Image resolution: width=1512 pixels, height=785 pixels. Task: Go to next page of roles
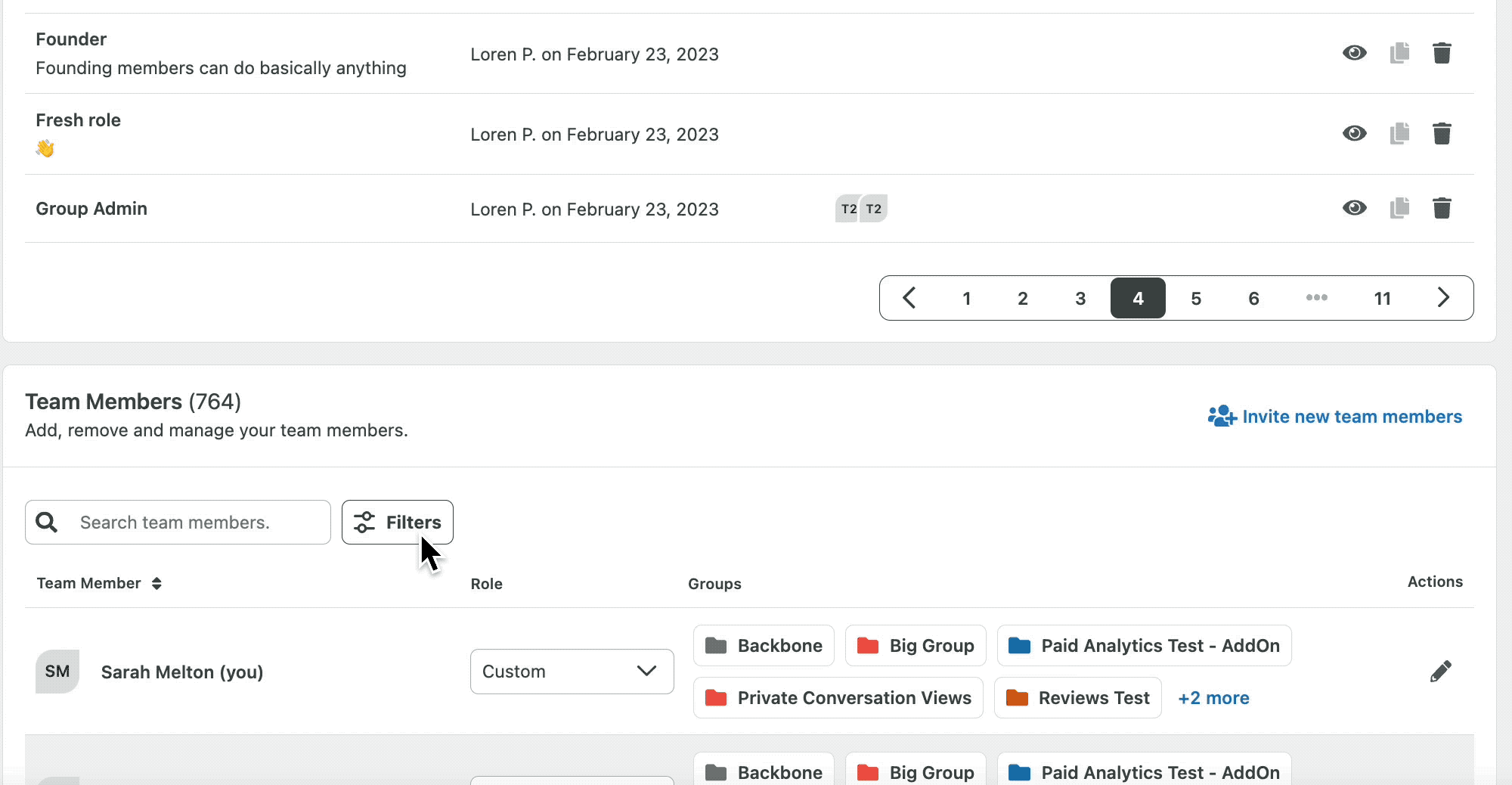click(x=1443, y=298)
